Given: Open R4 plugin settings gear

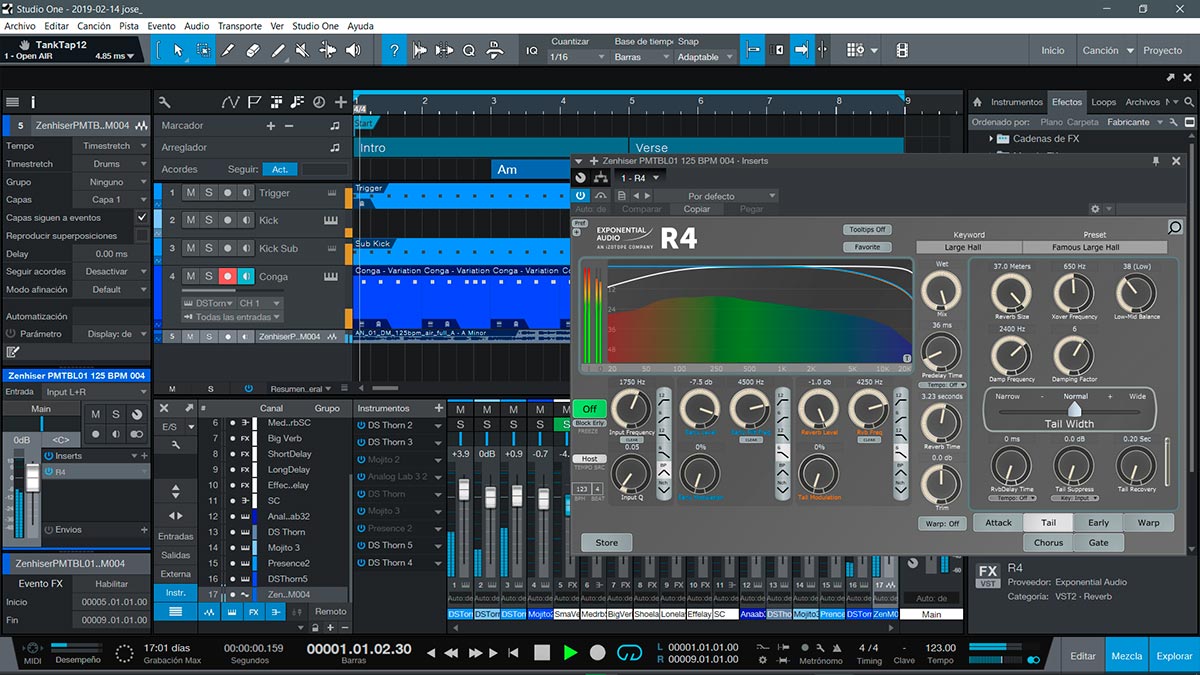Looking at the screenshot, I should [1095, 209].
